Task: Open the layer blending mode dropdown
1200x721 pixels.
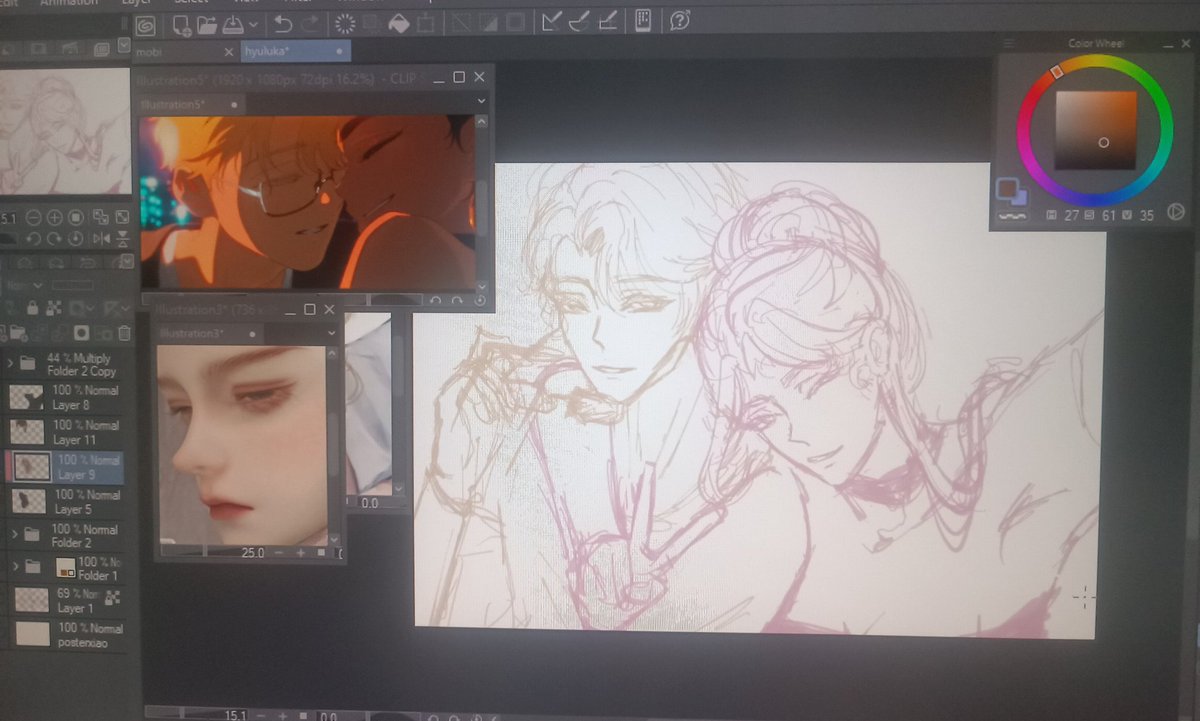Action: tap(37, 285)
